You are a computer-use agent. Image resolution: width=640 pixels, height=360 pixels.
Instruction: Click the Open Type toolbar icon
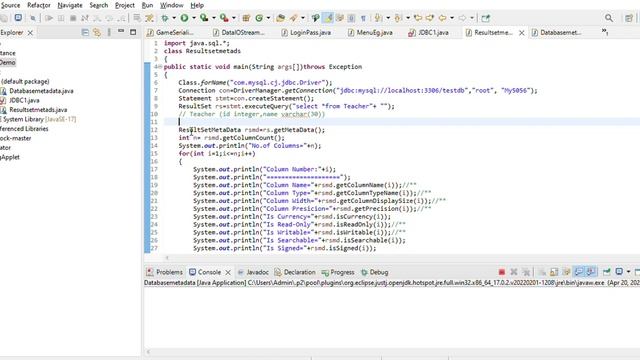(280, 18)
